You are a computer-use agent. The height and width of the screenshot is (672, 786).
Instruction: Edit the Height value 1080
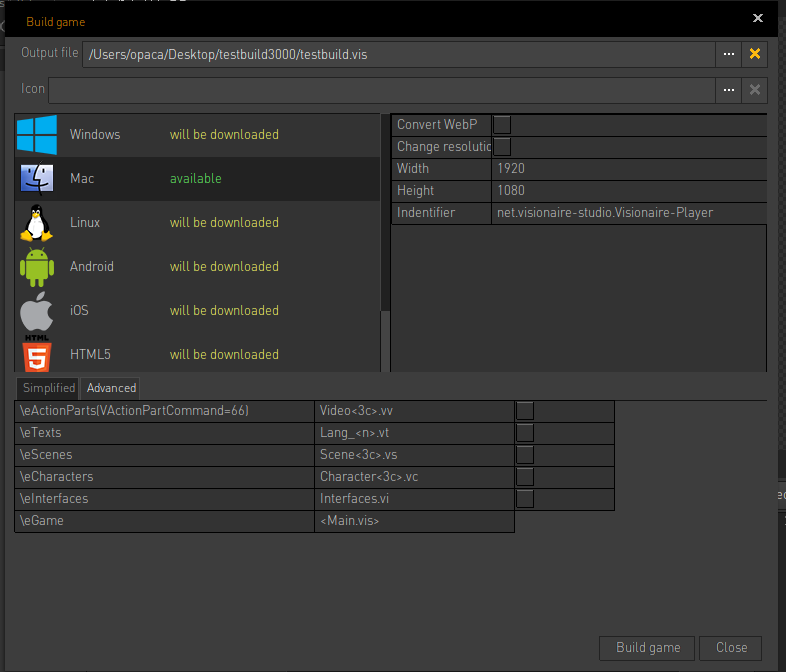coord(629,191)
